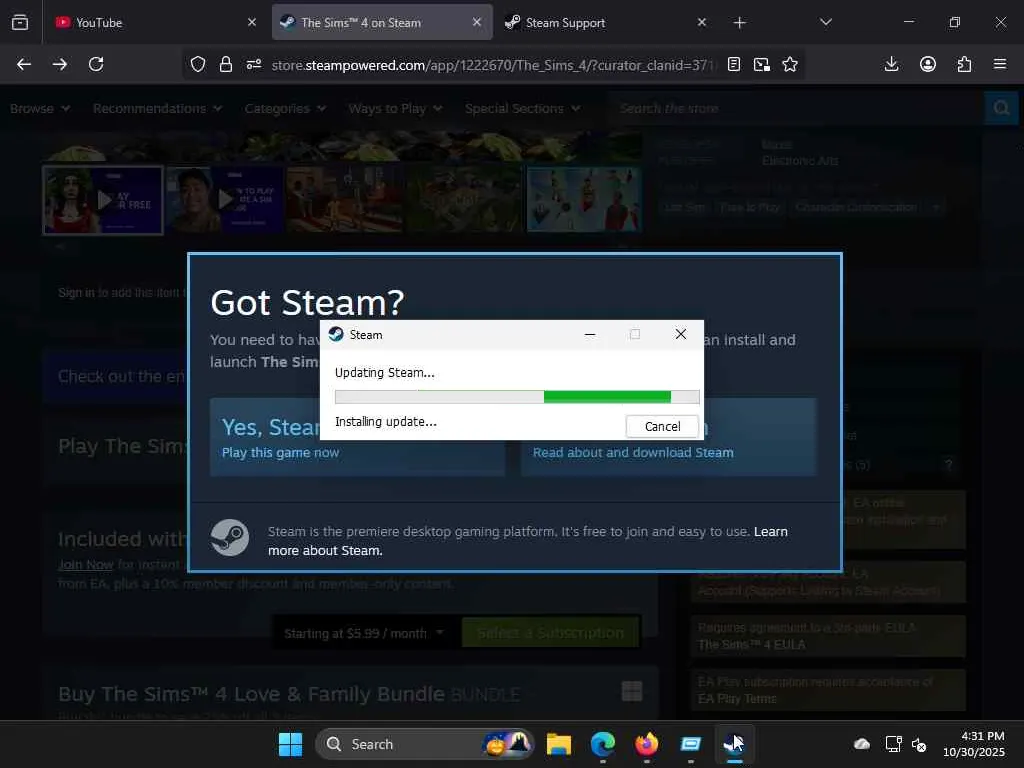Click the address bar URL field

pyautogui.click(x=493, y=65)
